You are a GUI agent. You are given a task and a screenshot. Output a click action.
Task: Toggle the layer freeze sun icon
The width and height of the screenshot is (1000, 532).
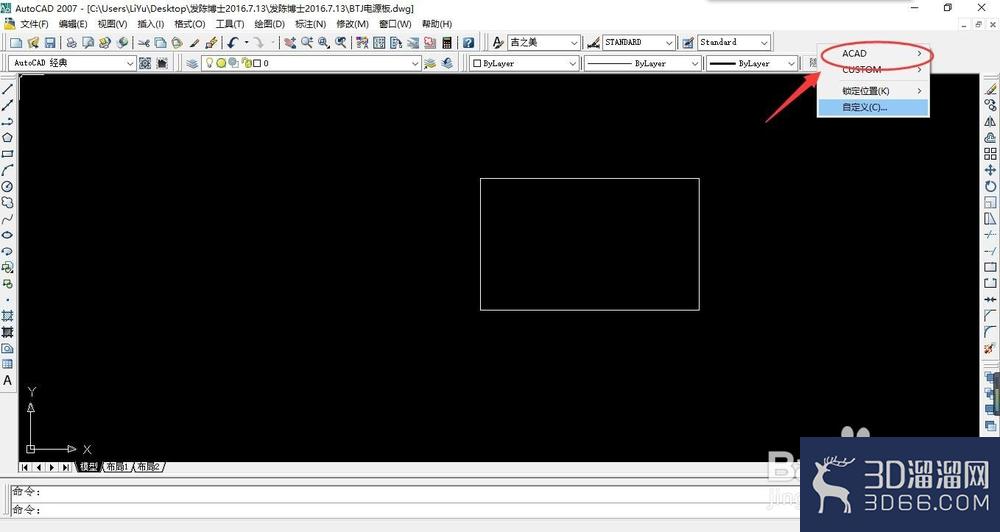pos(221,63)
